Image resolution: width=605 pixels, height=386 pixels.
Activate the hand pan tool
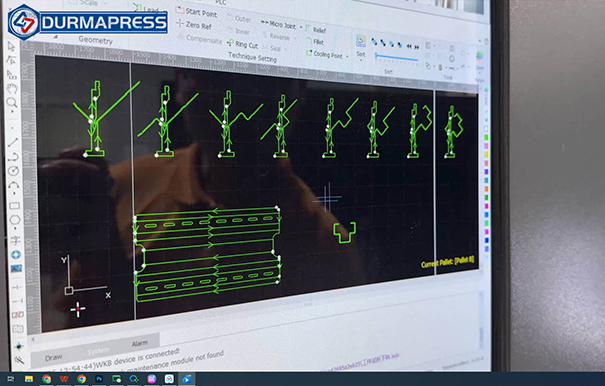(x=12, y=88)
